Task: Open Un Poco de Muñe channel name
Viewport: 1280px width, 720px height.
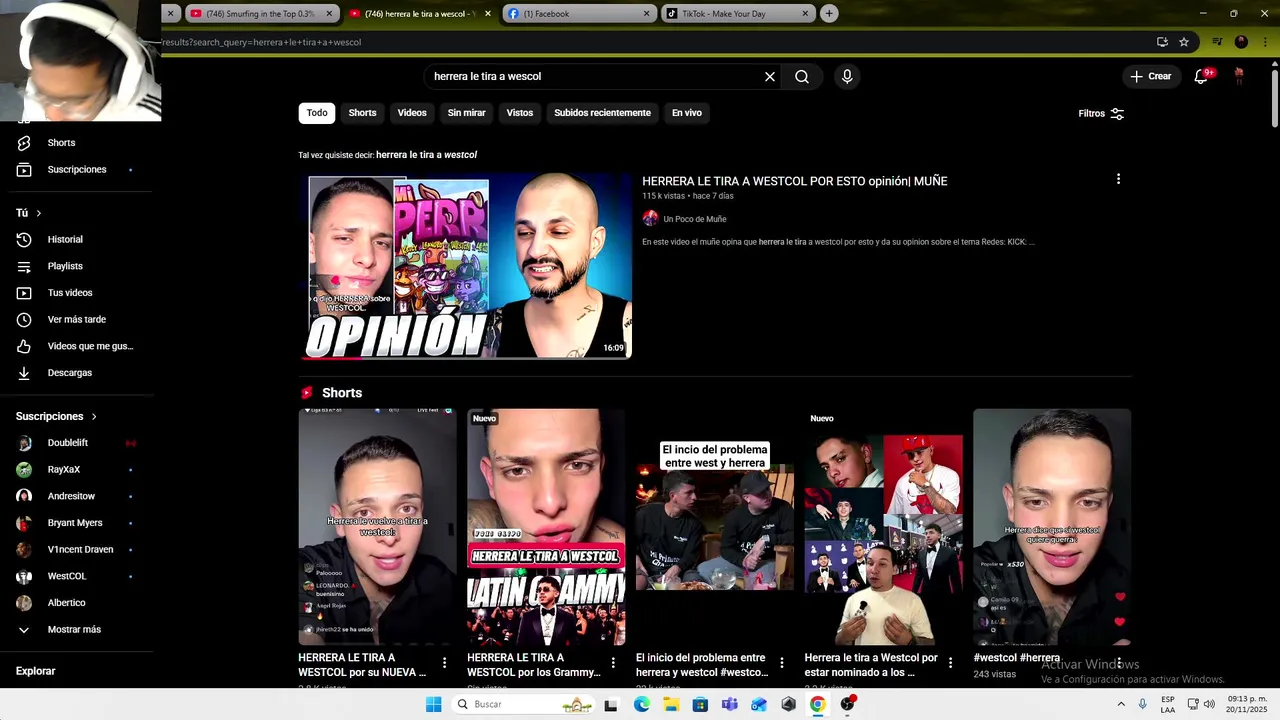Action: (695, 219)
